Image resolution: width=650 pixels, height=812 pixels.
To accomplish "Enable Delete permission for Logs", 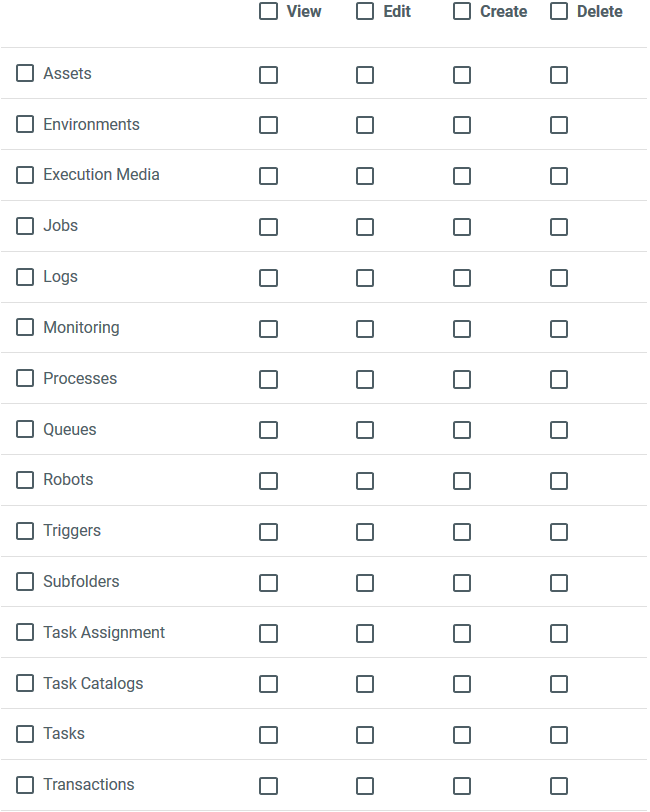I will [x=559, y=278].
